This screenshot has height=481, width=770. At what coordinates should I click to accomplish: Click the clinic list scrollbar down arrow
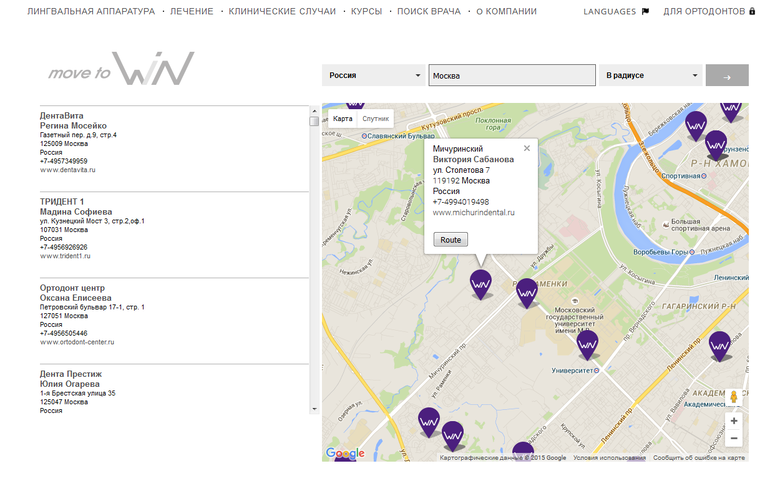pos(314,408)
